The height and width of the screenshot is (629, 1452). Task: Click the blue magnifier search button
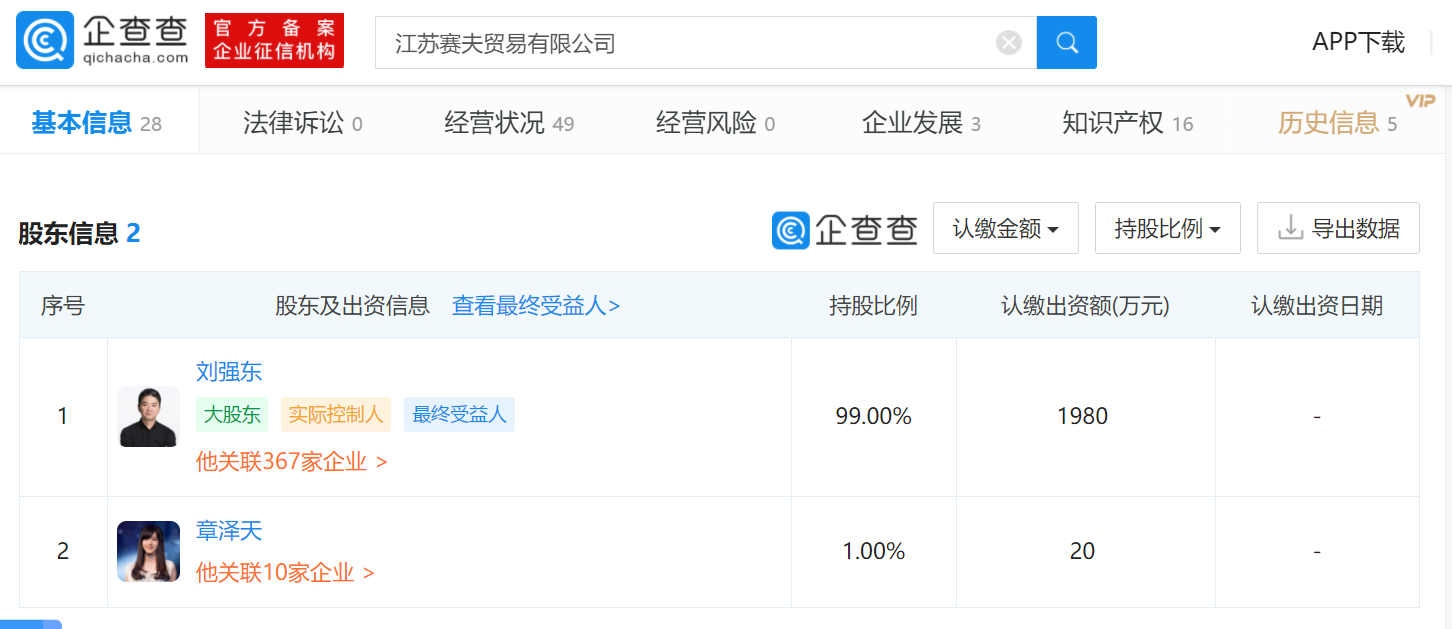coord(1067,43)
